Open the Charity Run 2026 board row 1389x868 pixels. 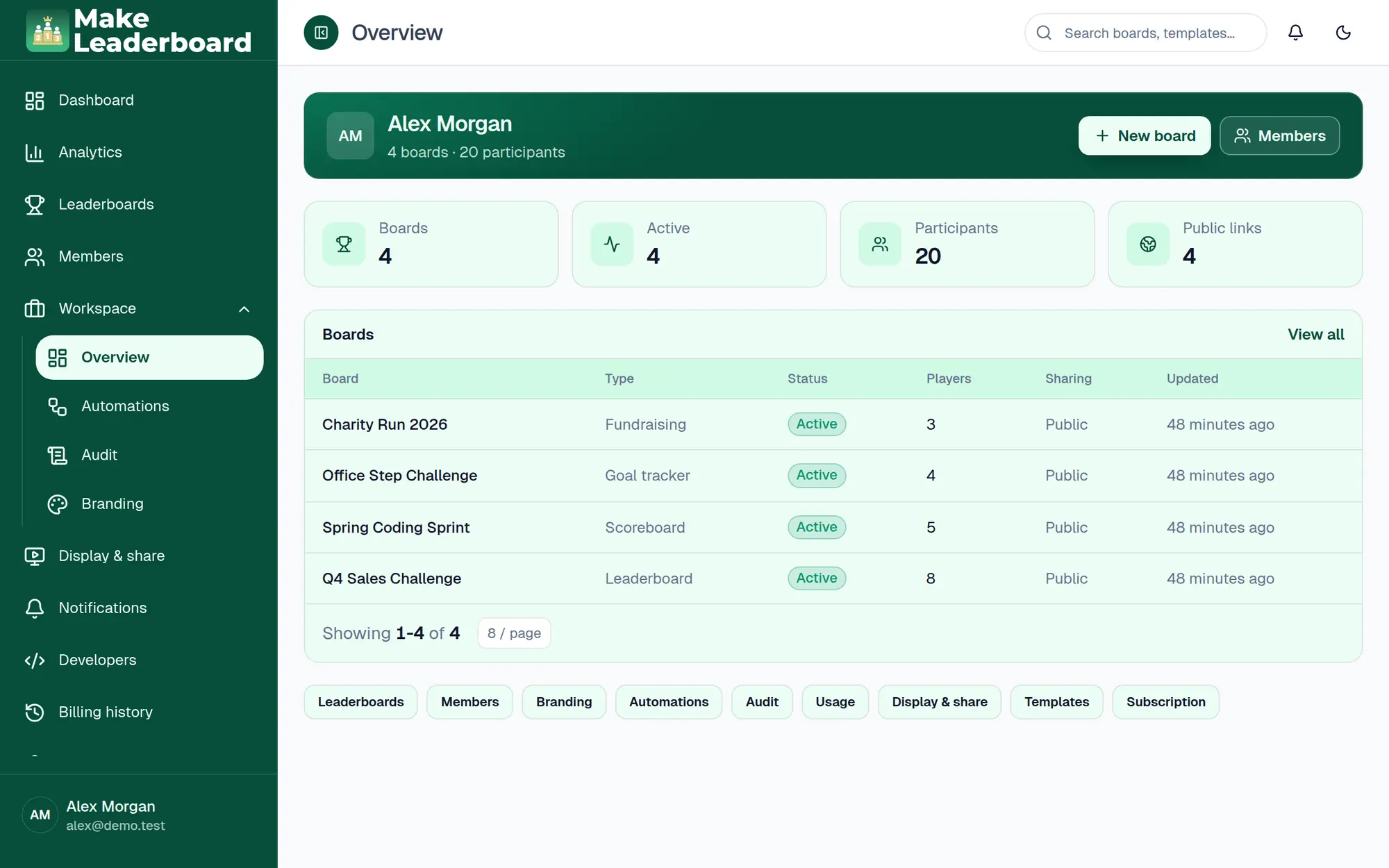[x=833, y=424]
